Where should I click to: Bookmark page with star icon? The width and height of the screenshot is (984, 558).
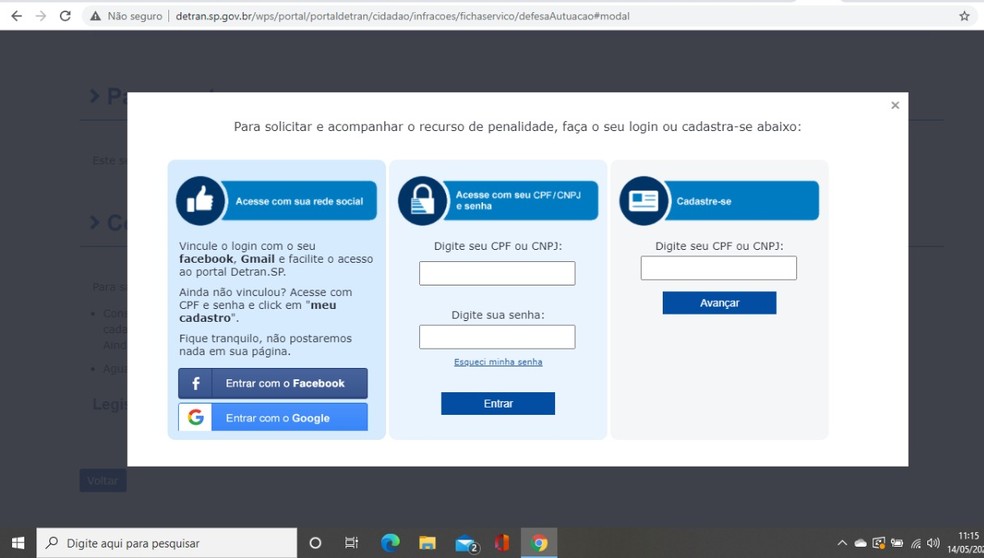click(x=964, y=16)
